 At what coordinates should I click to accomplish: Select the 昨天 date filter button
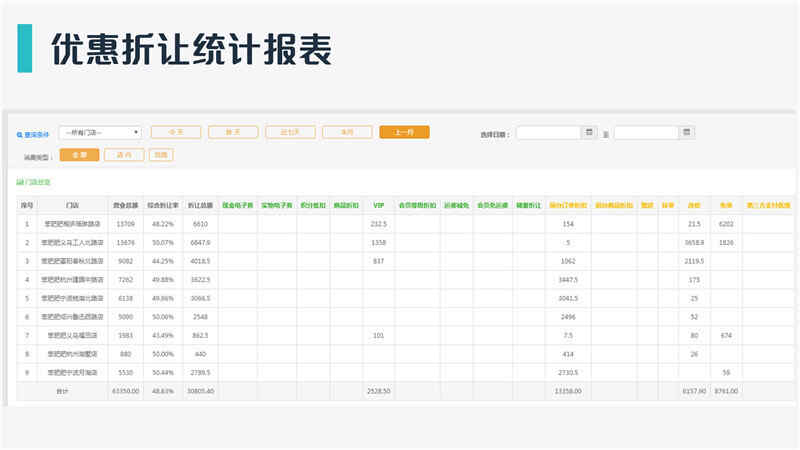(233, 132)
